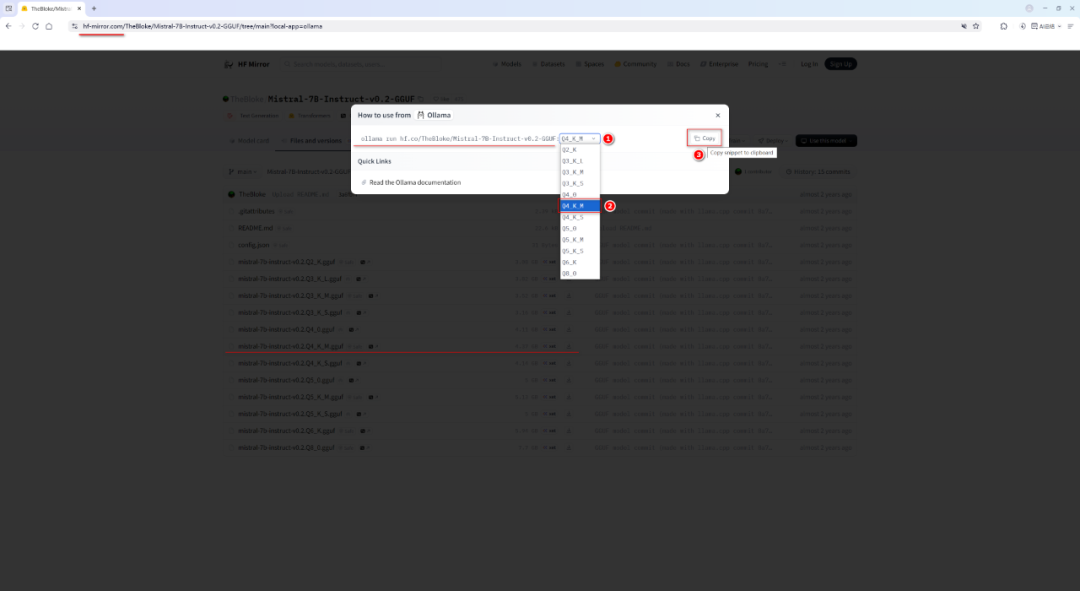Open the main branch dropdown
The width and height of the screenshot is (1080, 591).
click(x=242, y=172)
